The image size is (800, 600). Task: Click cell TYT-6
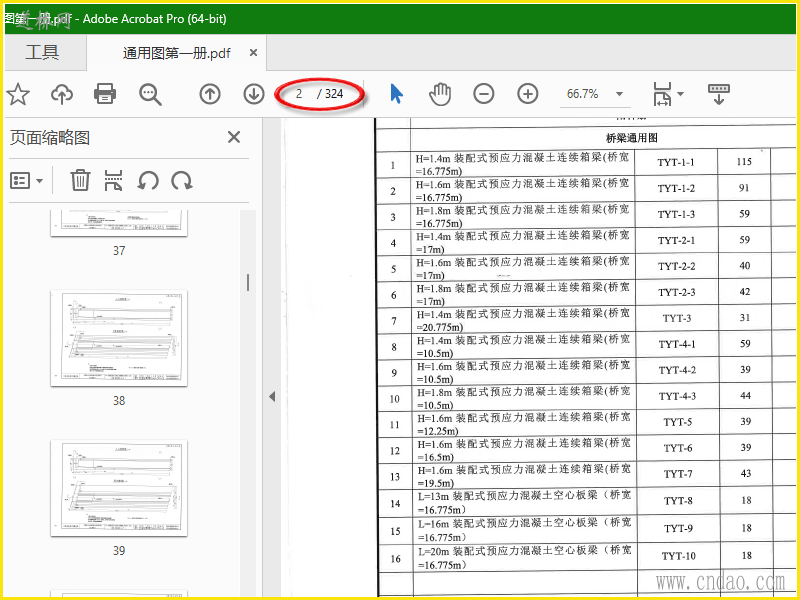pyautogui.click(x=678, y=448)
